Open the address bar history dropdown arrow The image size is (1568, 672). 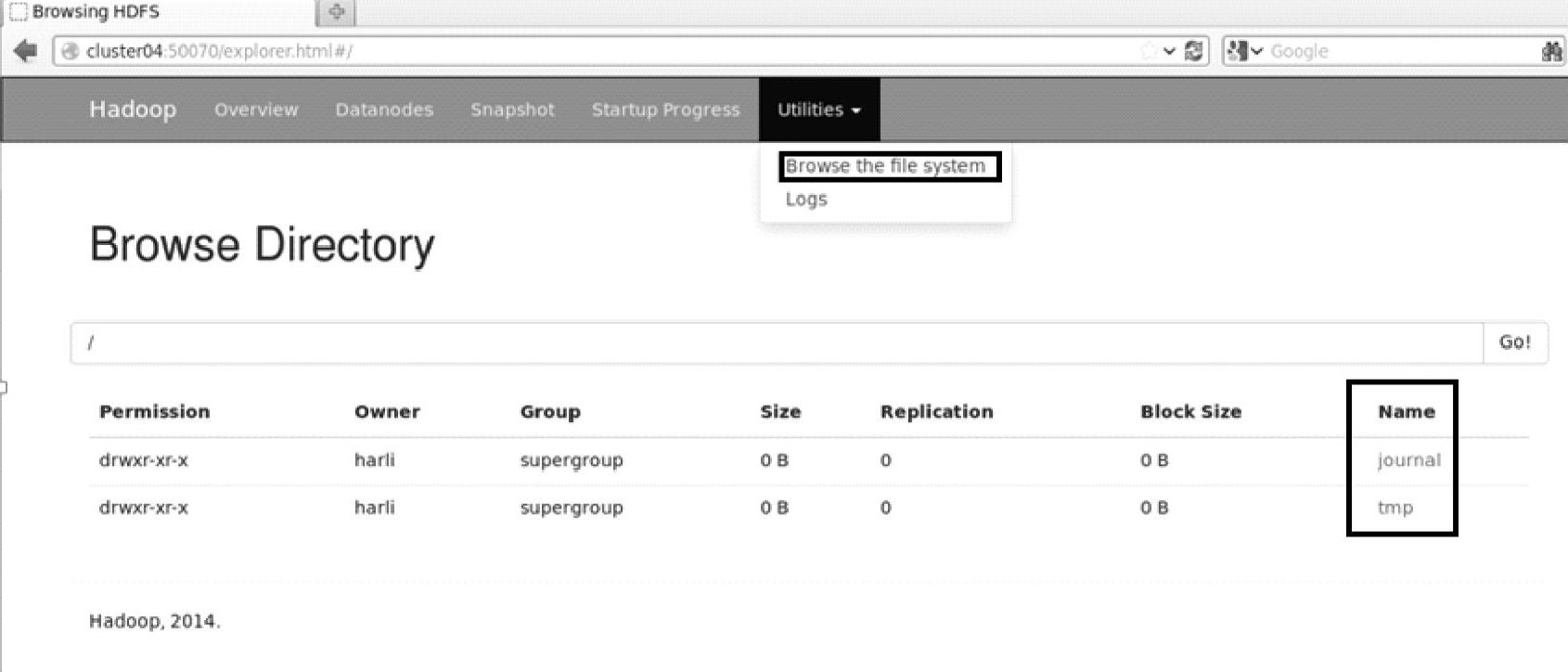tap(1169, 51)
